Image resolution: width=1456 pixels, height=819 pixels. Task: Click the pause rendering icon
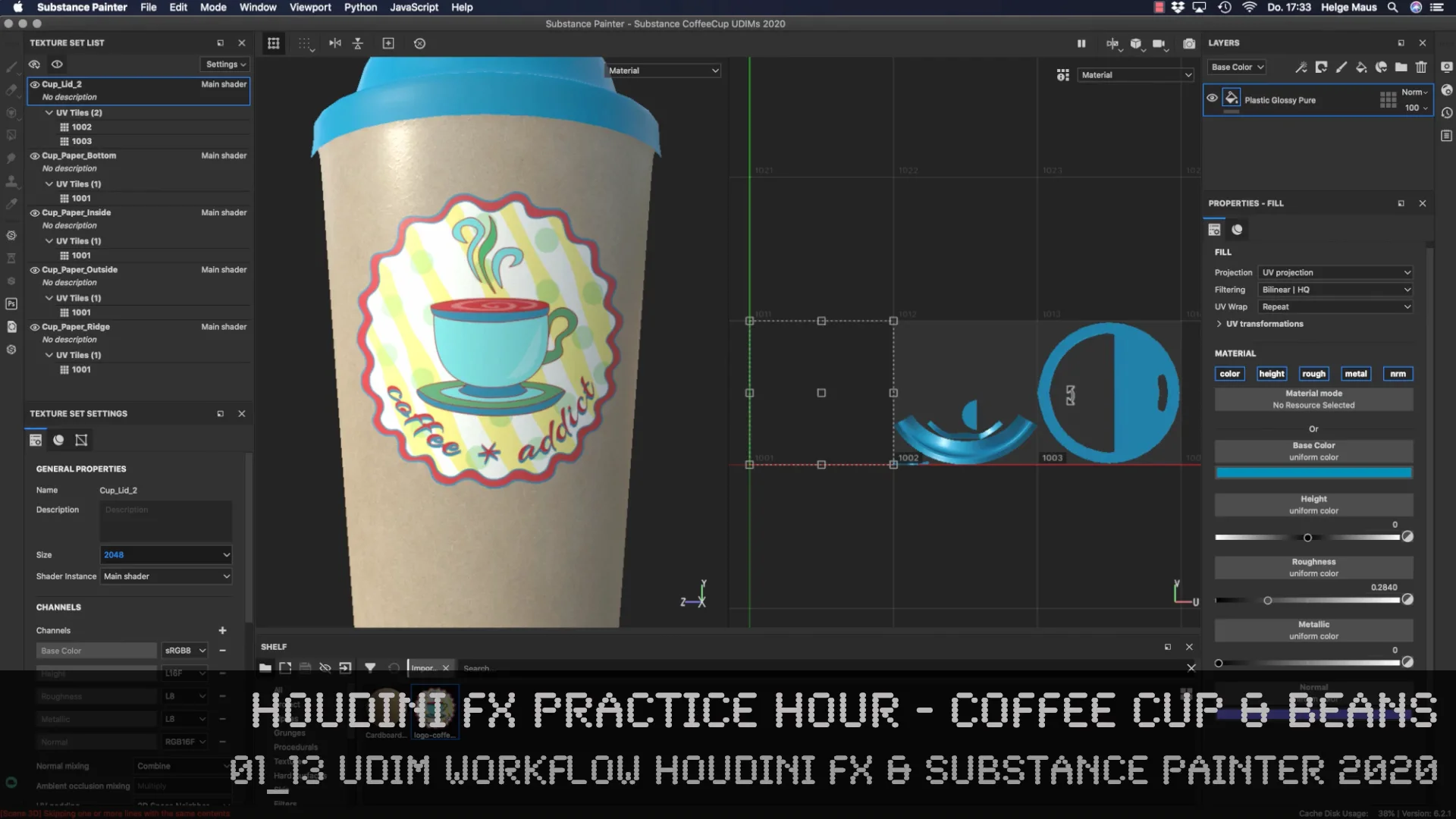click(1081, 43)
